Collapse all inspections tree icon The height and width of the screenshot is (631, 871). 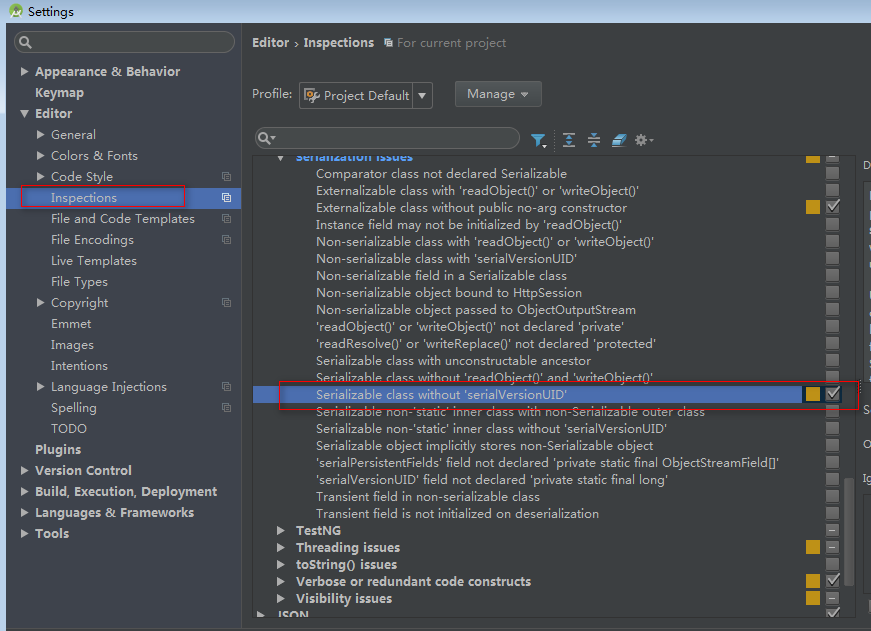tap(594, 140)
